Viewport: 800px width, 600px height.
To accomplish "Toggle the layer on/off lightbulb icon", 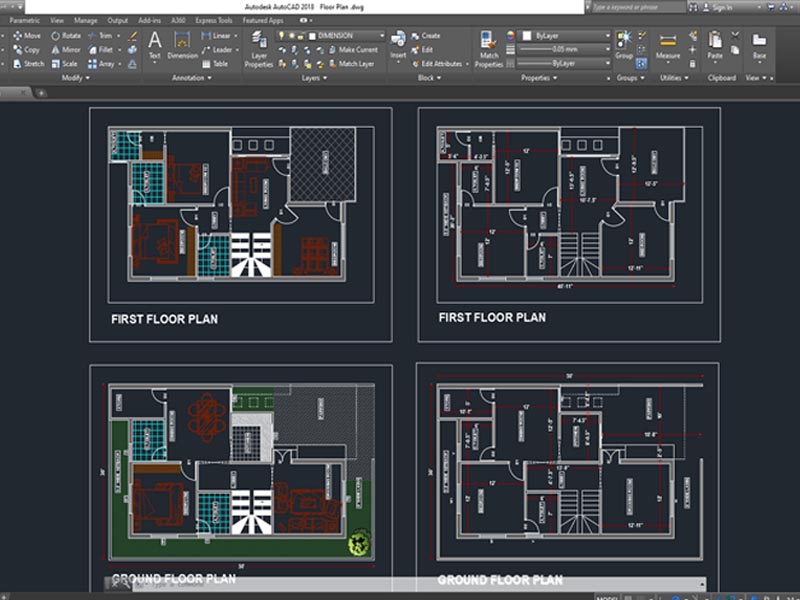I will (281, 35).
